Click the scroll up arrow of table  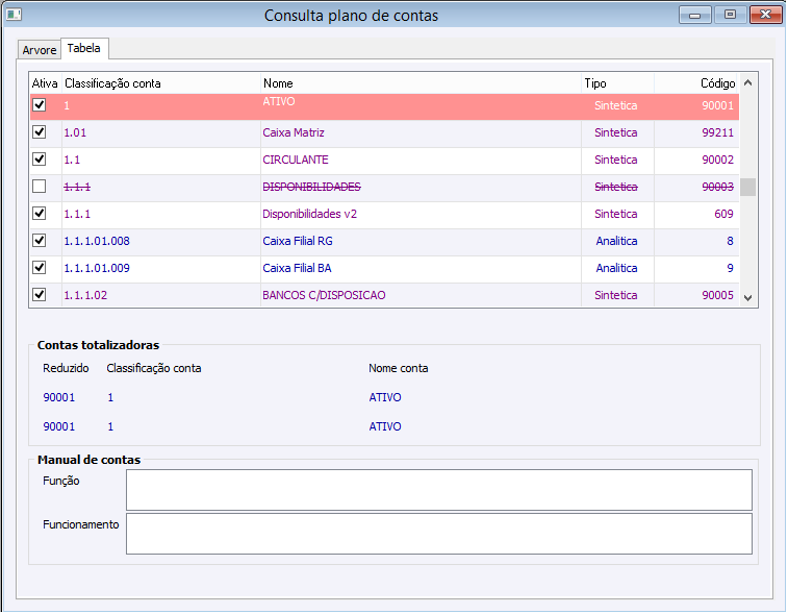coord(748,83)
